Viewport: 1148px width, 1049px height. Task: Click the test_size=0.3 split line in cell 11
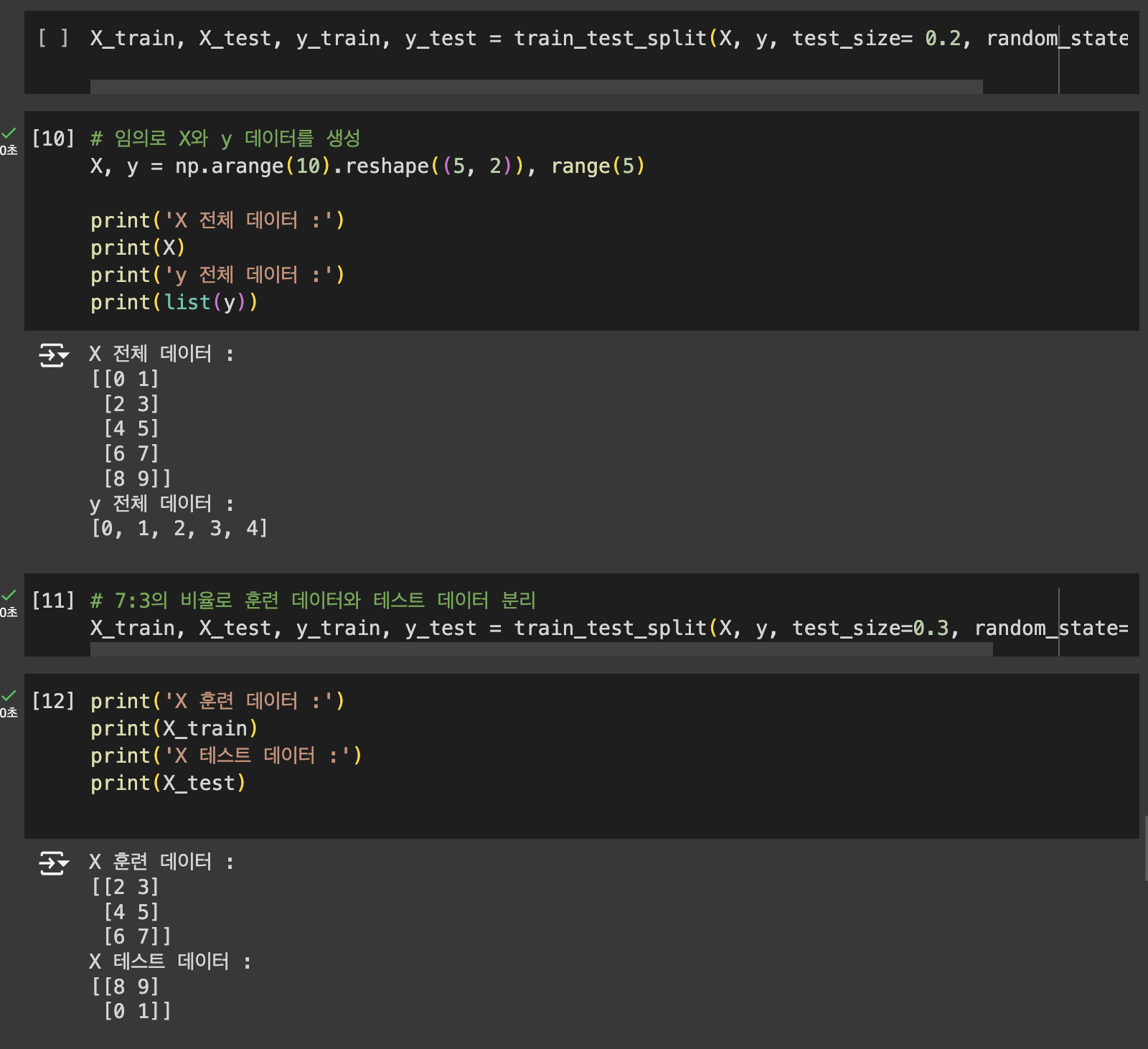[608, 629]
